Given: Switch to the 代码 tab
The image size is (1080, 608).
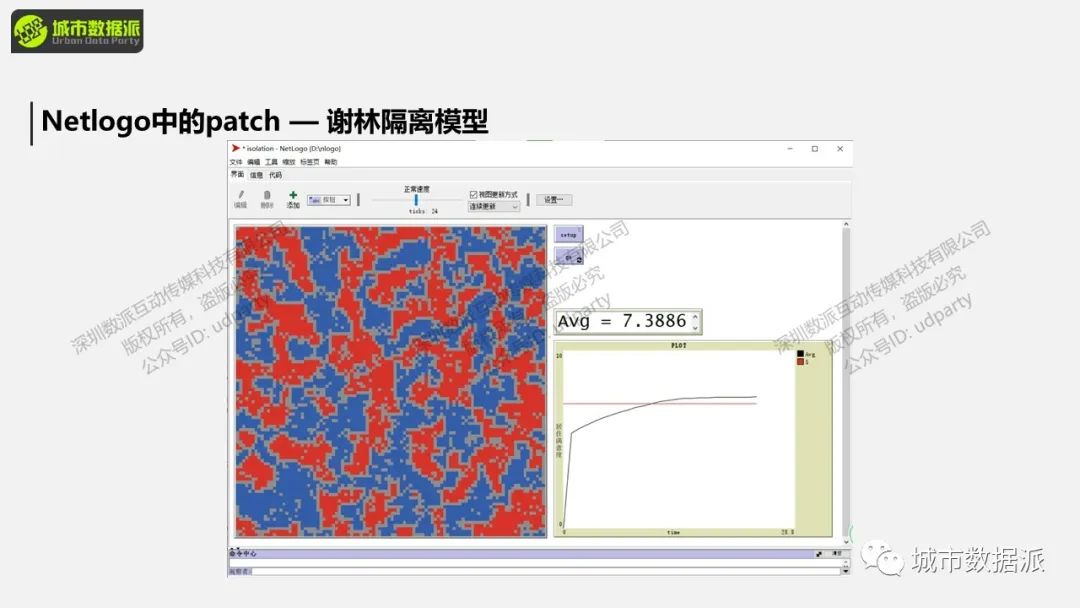Looking at the screenshot, I should (x=276, y=175).
